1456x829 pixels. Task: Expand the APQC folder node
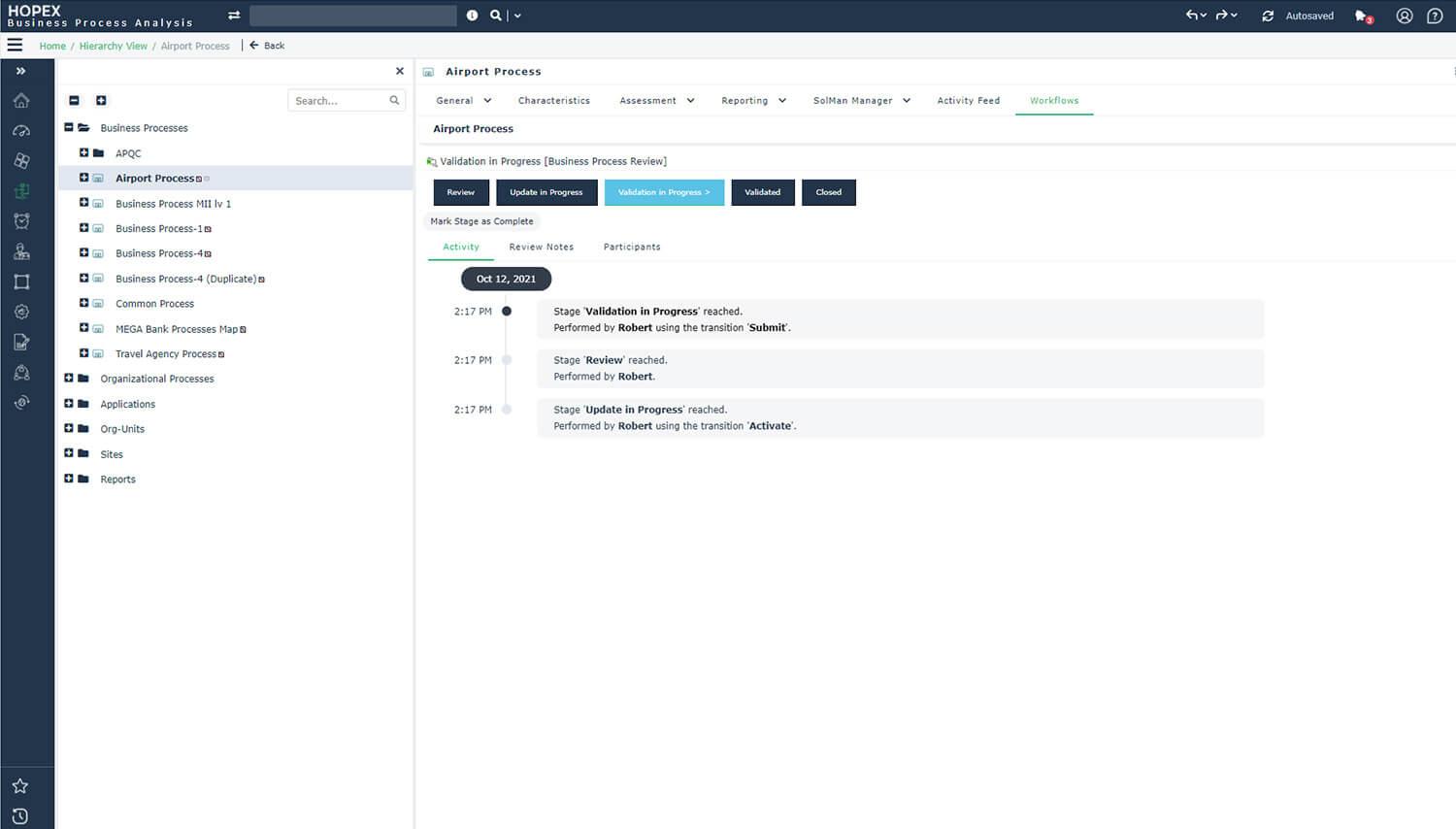click(x=83, y=152)
